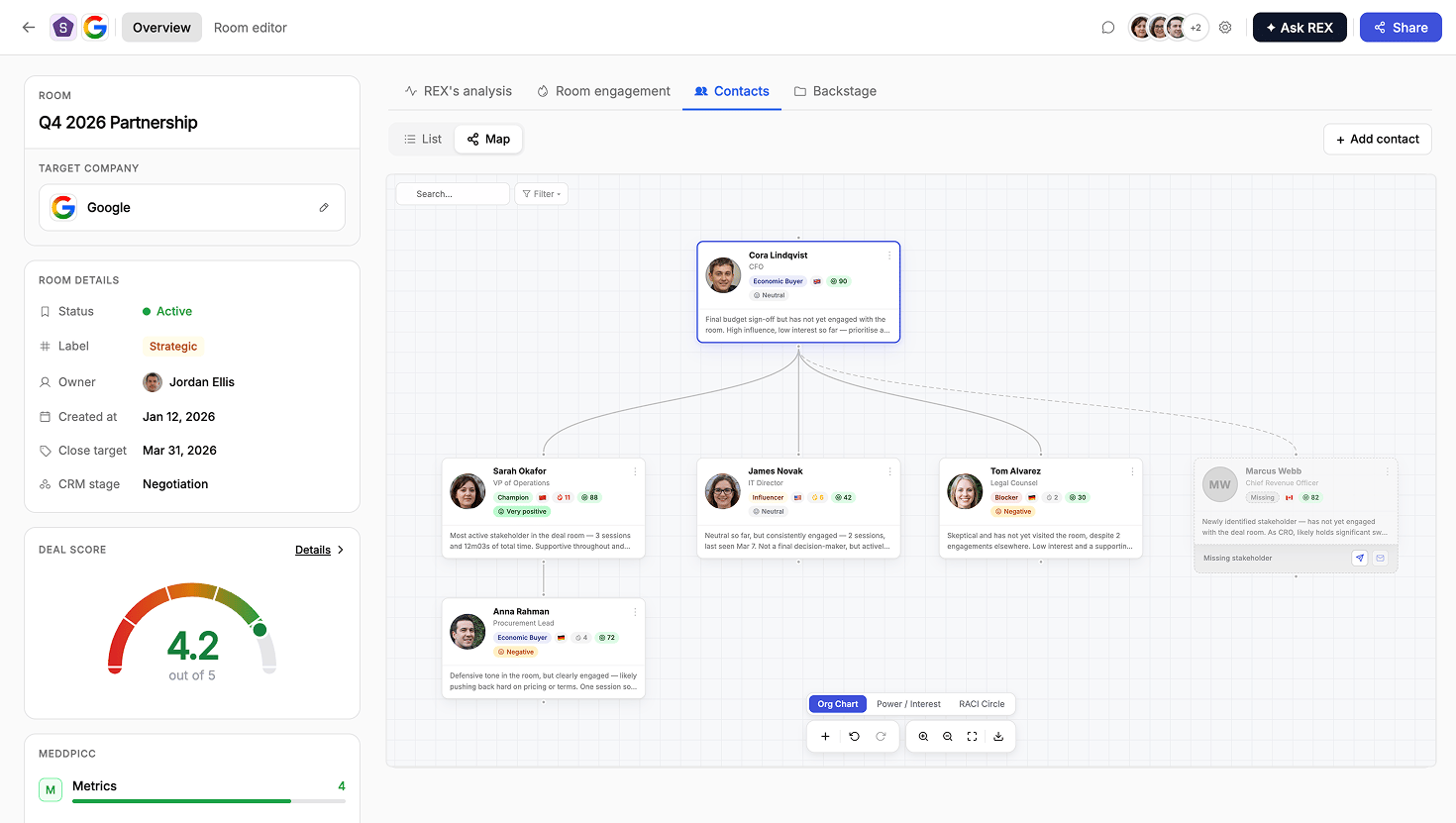Open the deal score Details link
Screen dimensions: 1456x823
click(313, 550)
